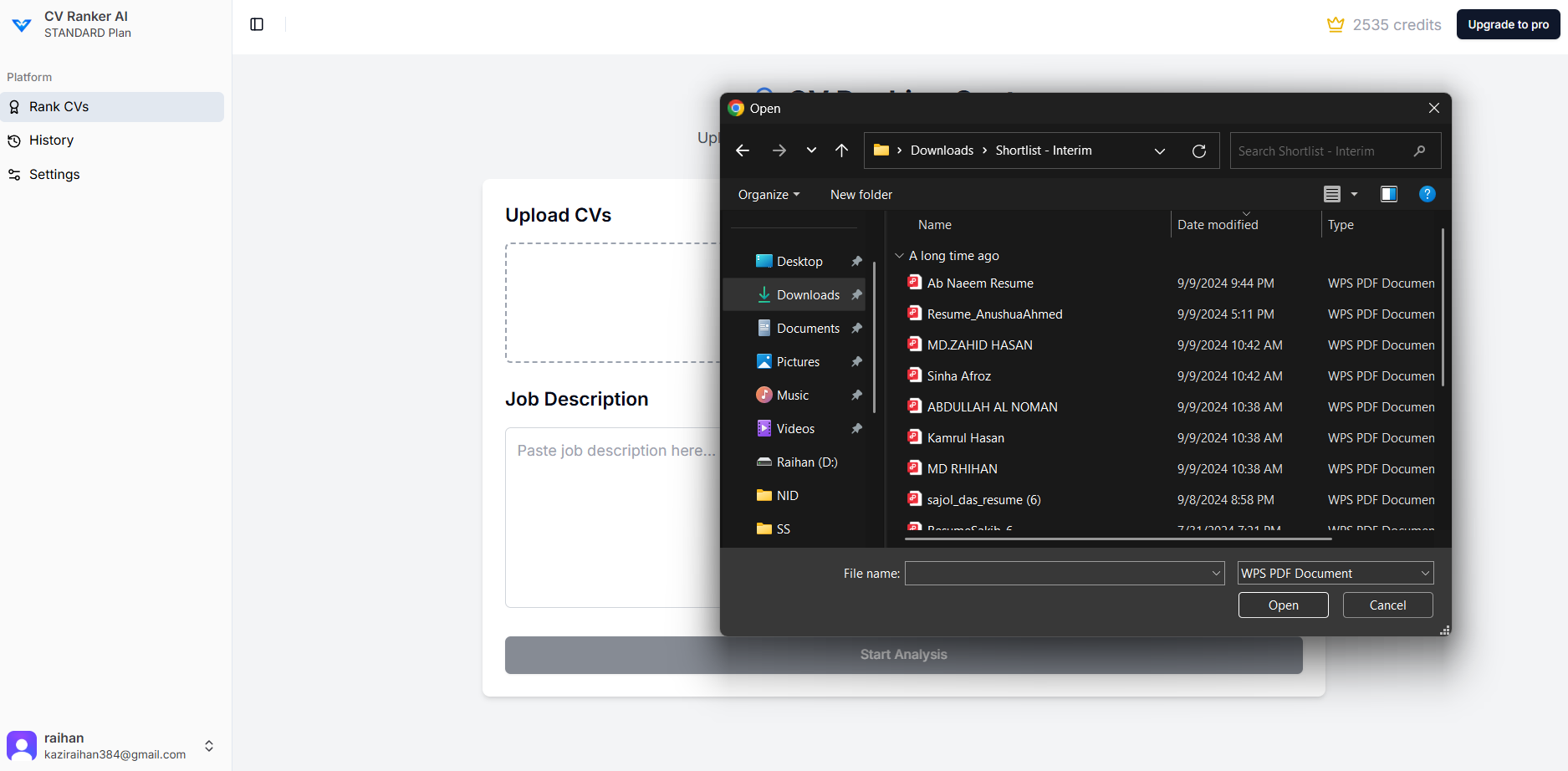
Task: Click Downloads in the breadcrumb path
Action: pos(942,151)
